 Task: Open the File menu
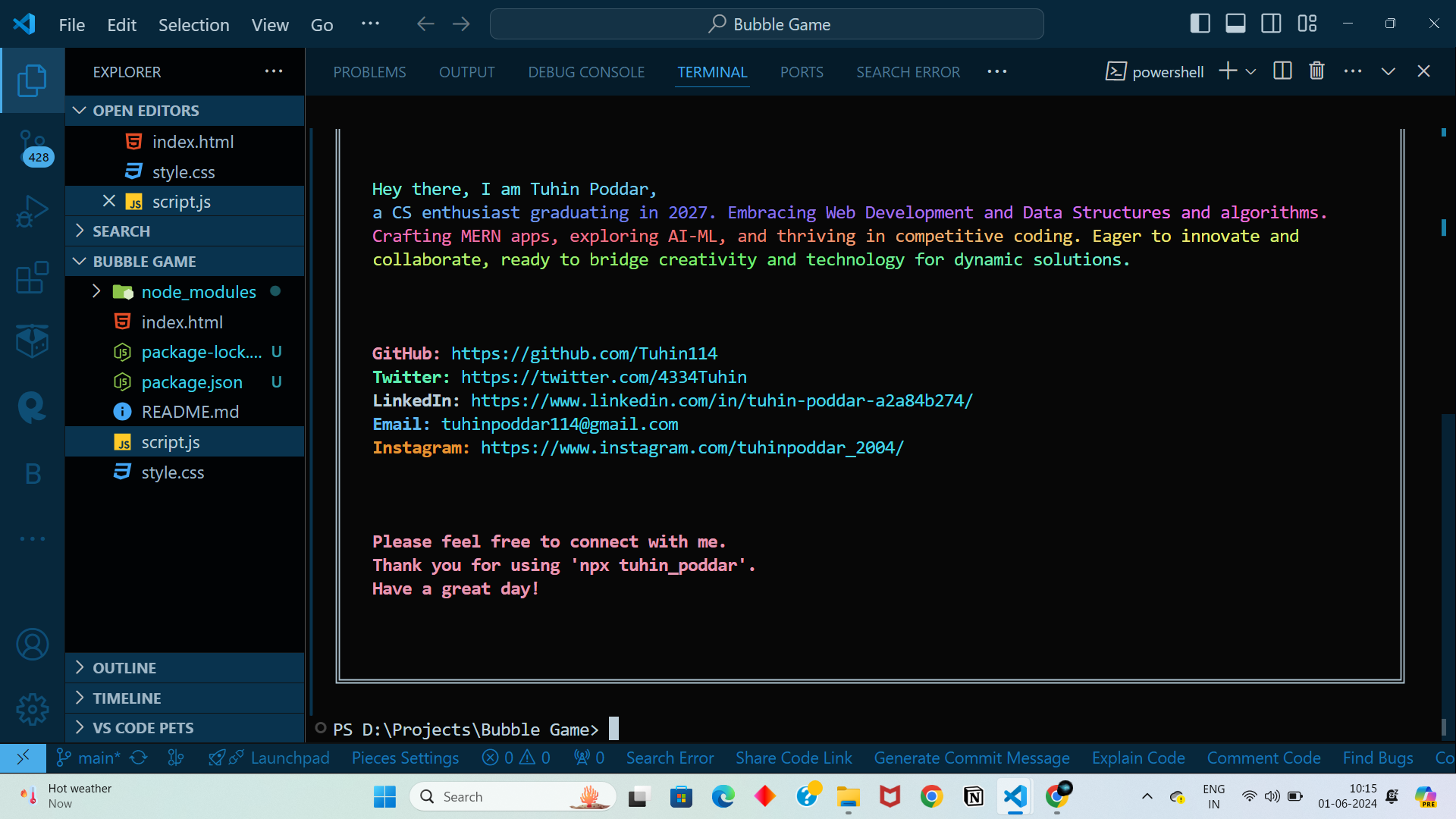pos(72,24)
